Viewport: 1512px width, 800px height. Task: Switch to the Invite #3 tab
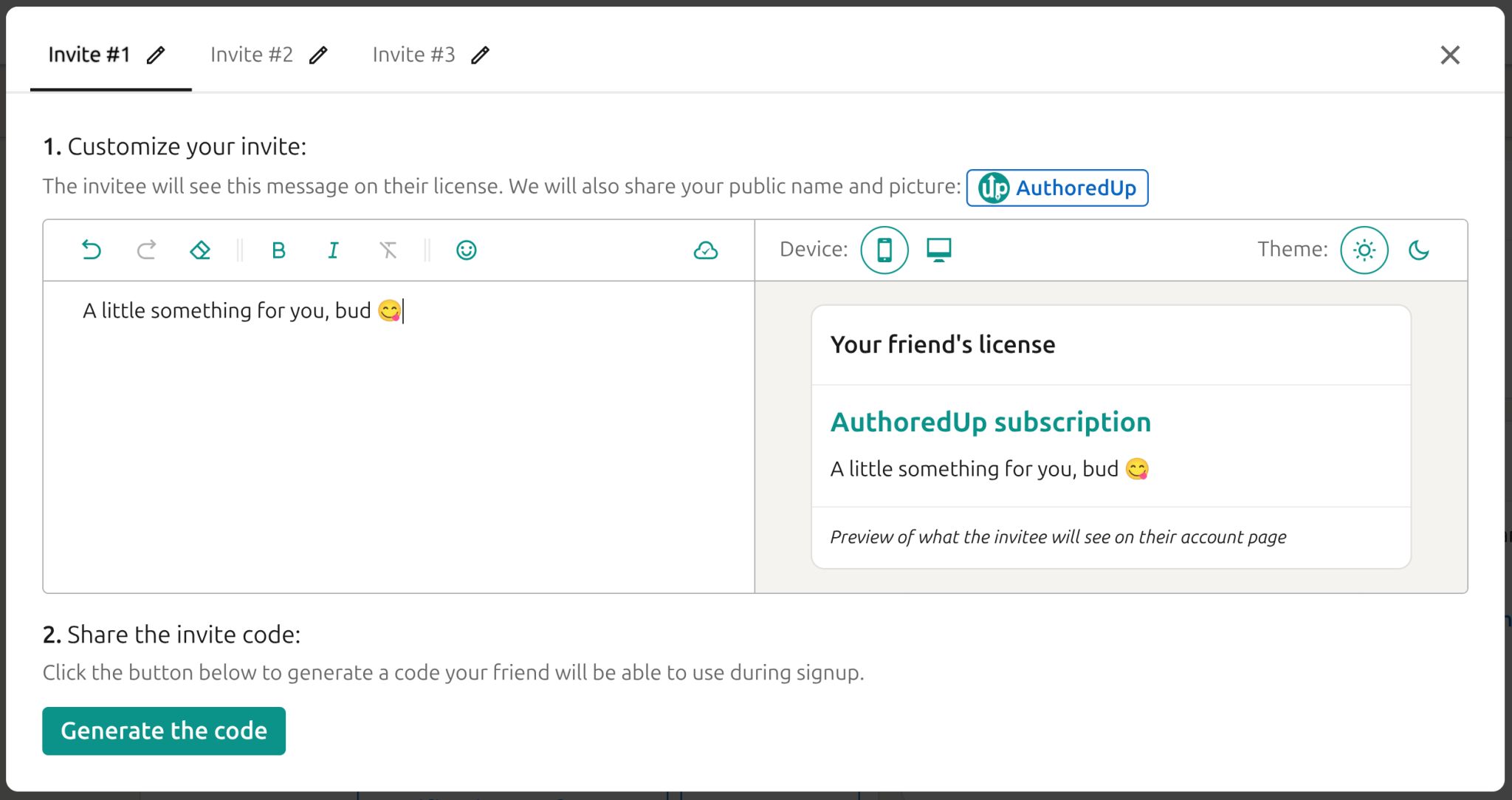click(x=414, y=55)
